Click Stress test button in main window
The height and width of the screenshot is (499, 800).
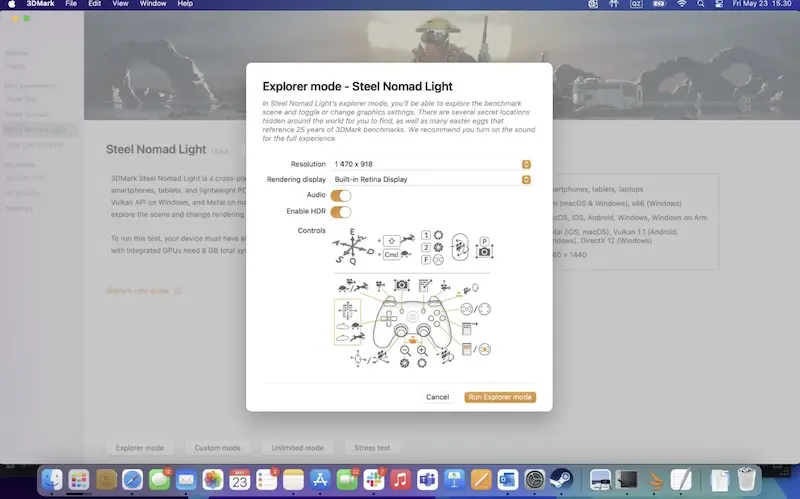tap(372, 447)
